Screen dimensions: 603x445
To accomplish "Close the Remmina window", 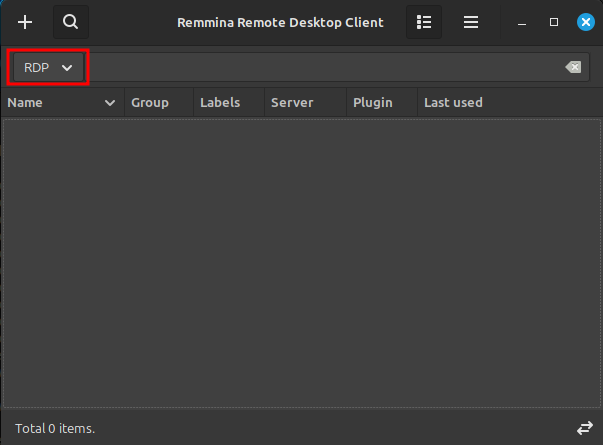I will (586, 22).
